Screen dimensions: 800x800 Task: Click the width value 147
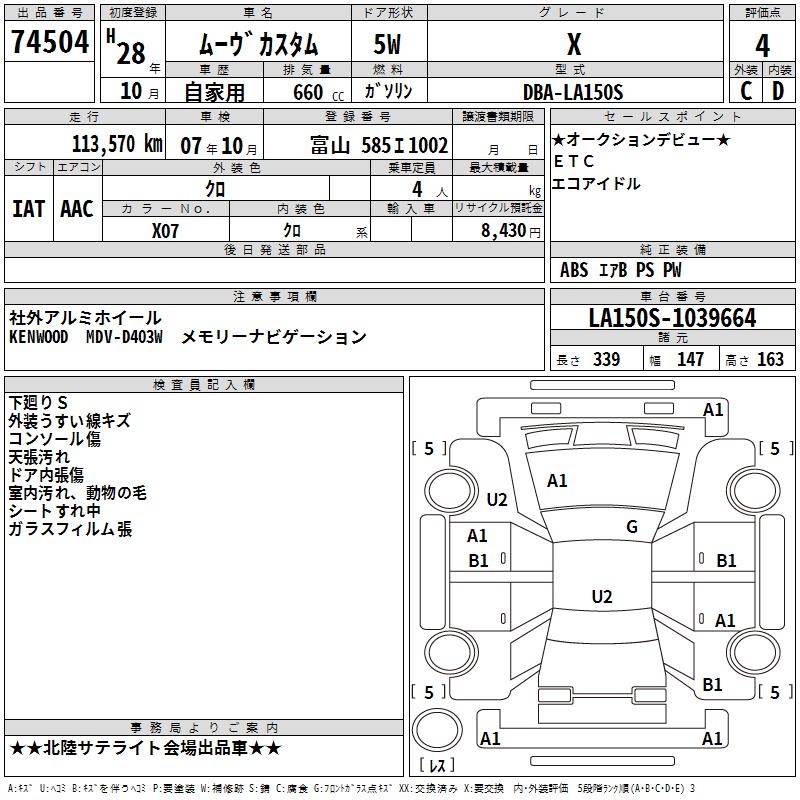[690, 360]
